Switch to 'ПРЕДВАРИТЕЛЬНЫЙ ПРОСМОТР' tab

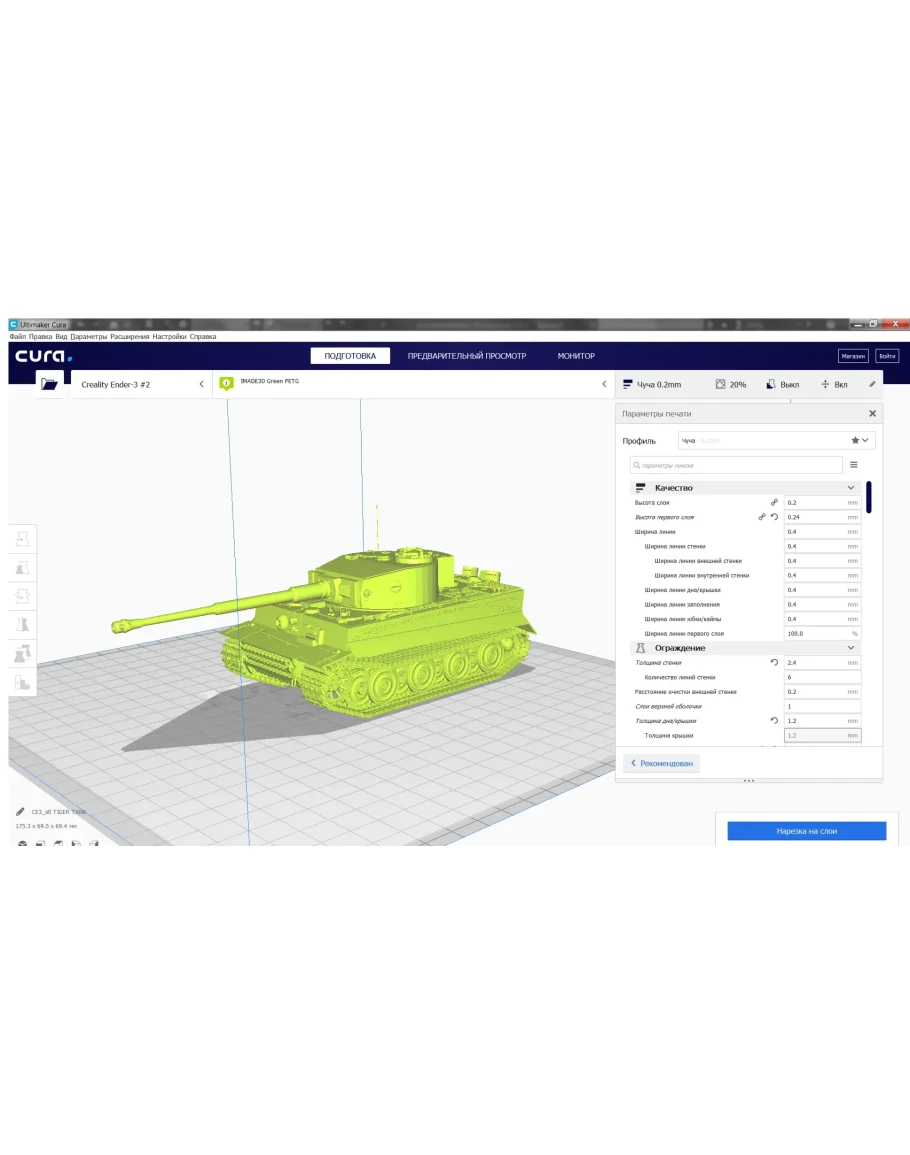466,356
